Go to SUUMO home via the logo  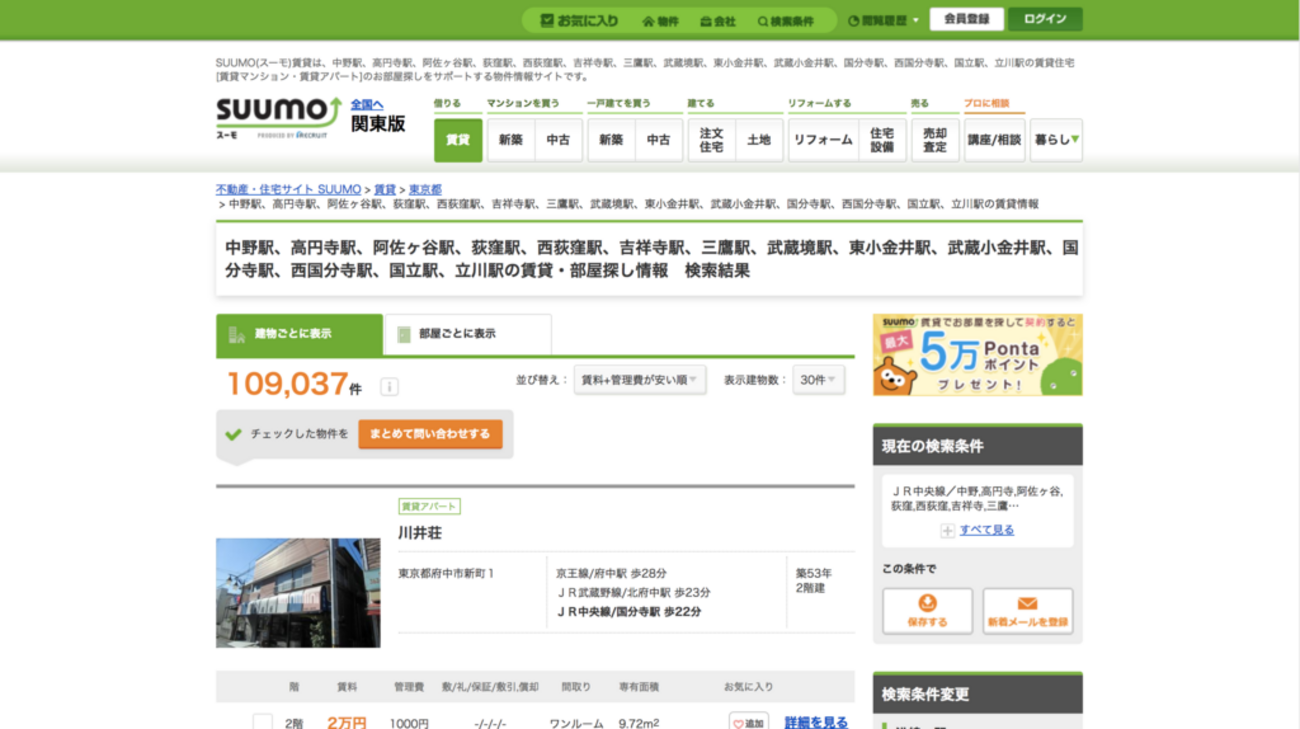[x=279, y=116]
